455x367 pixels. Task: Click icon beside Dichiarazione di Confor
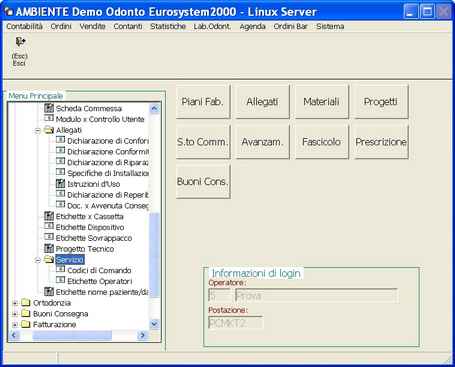coord(60,140)
